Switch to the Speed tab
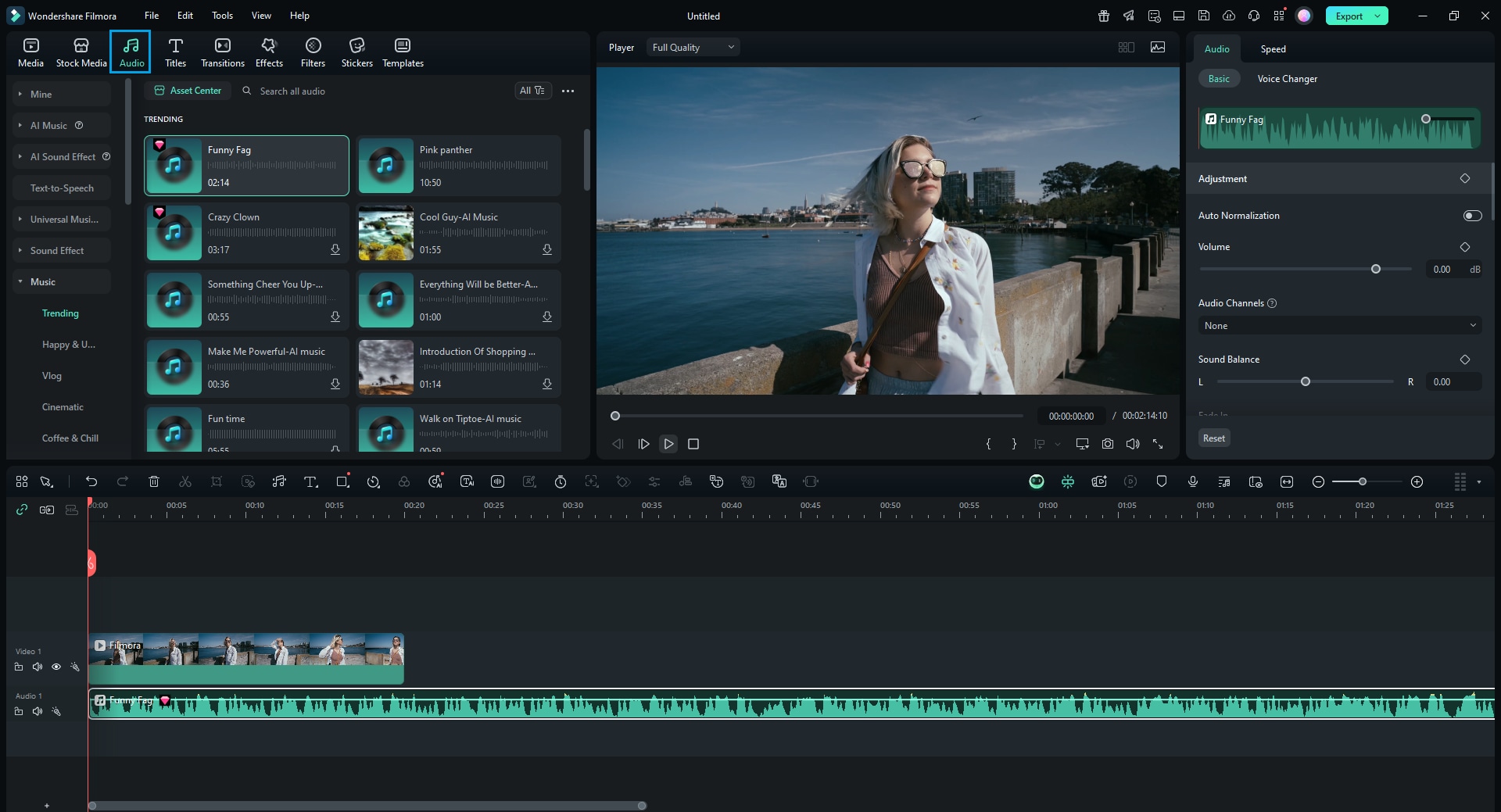The width and height of the screenshot is (1501, 812). 1273,48
